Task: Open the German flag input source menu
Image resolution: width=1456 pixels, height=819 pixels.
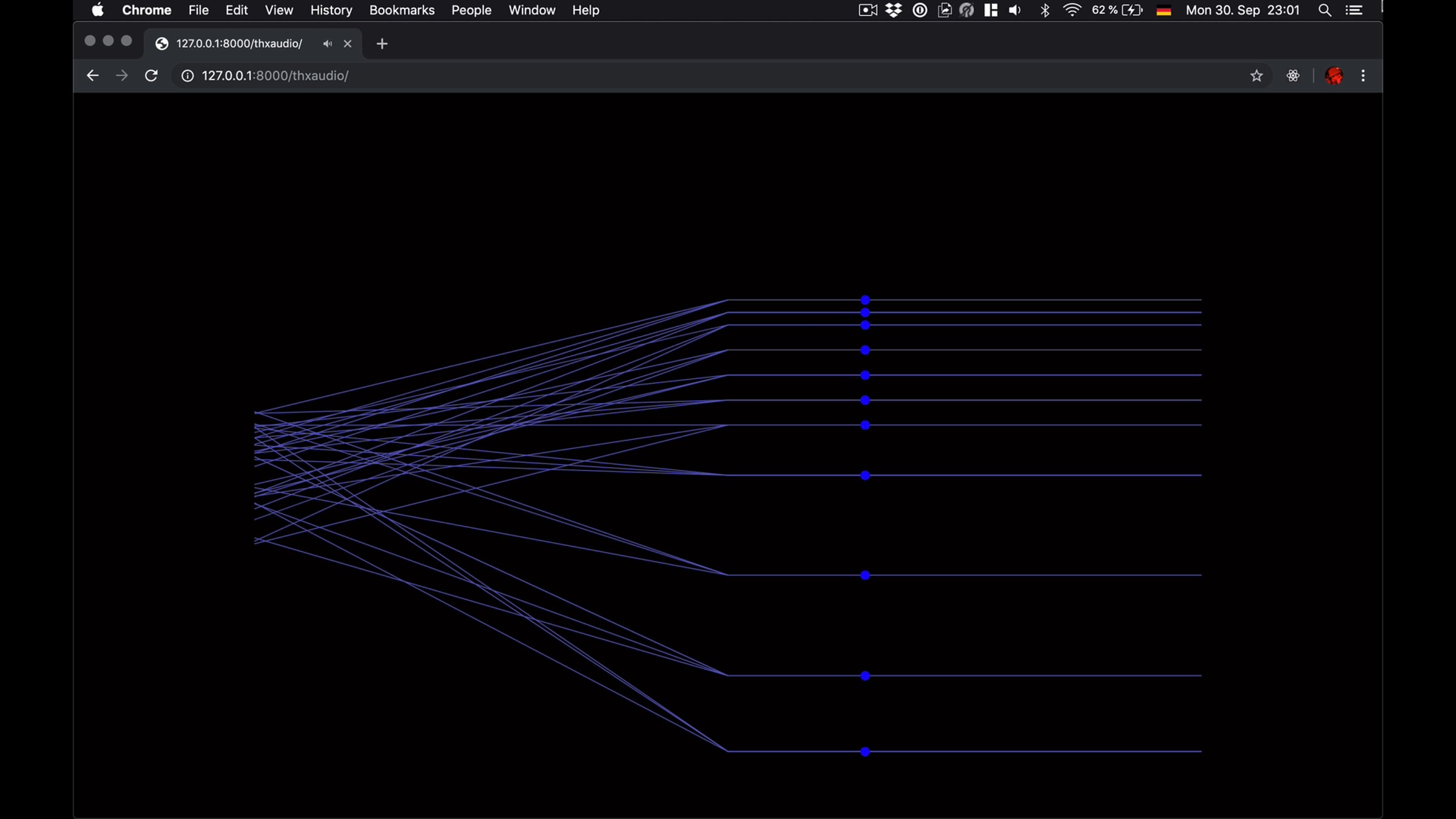Action: (1164, 10)
